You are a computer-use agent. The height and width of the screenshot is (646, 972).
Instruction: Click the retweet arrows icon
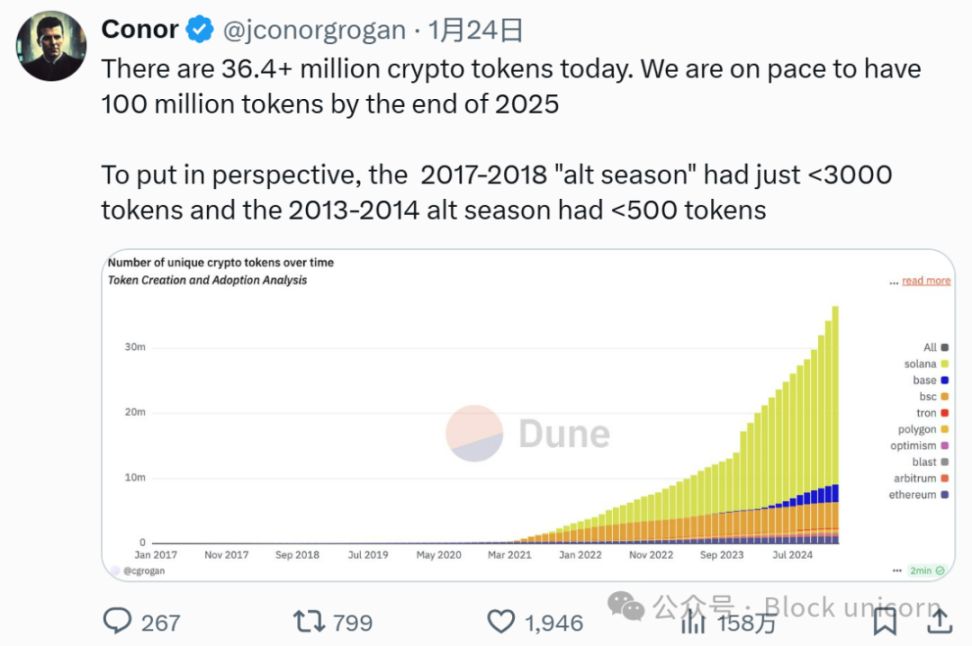[309, 621]
